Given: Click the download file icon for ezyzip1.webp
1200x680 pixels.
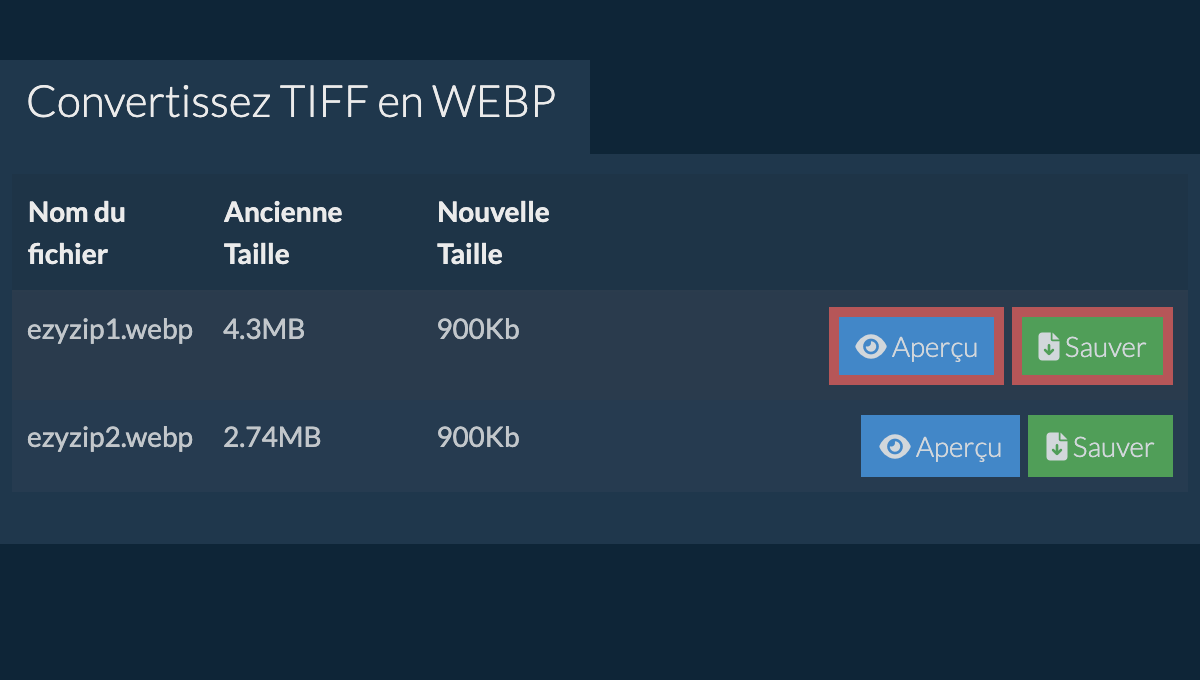Looking at the screenshot, I should pos(1049,347).
